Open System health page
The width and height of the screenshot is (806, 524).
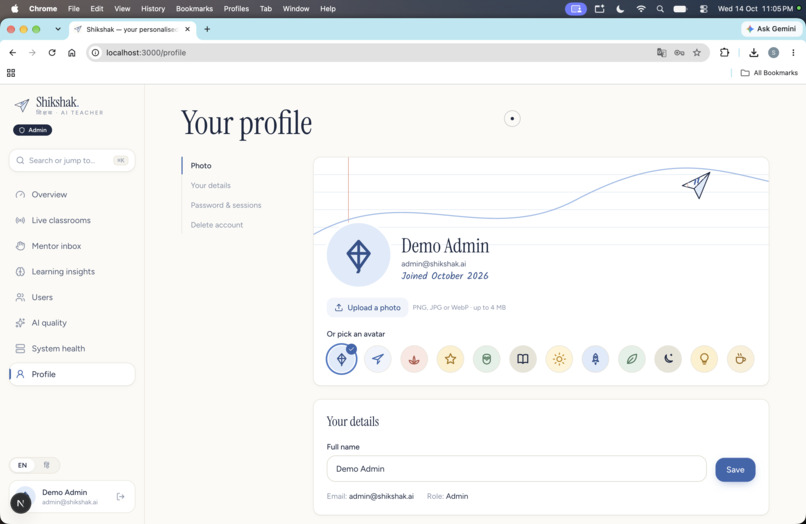72,349
